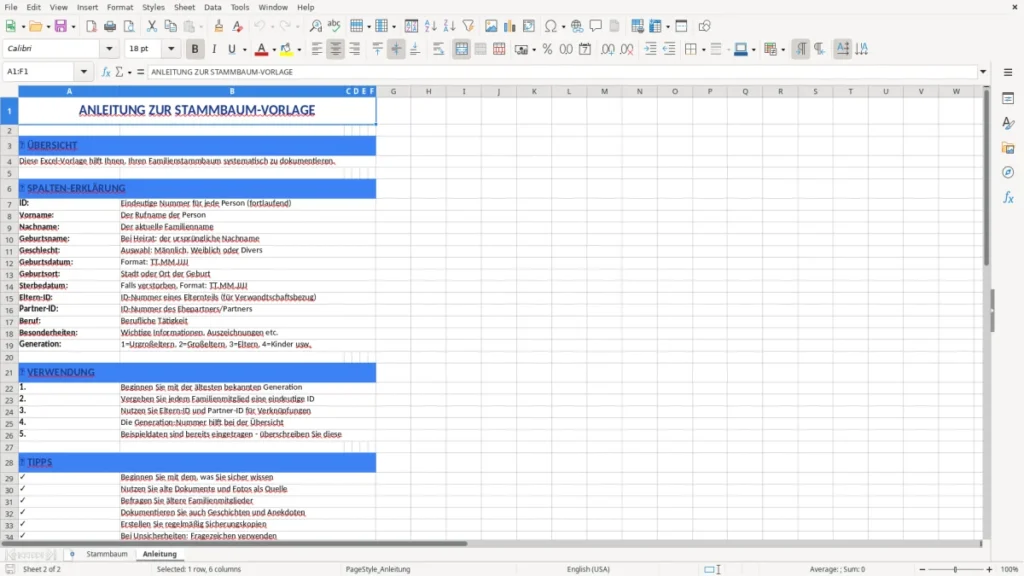Click the formula equals sign button

(140, 72)
